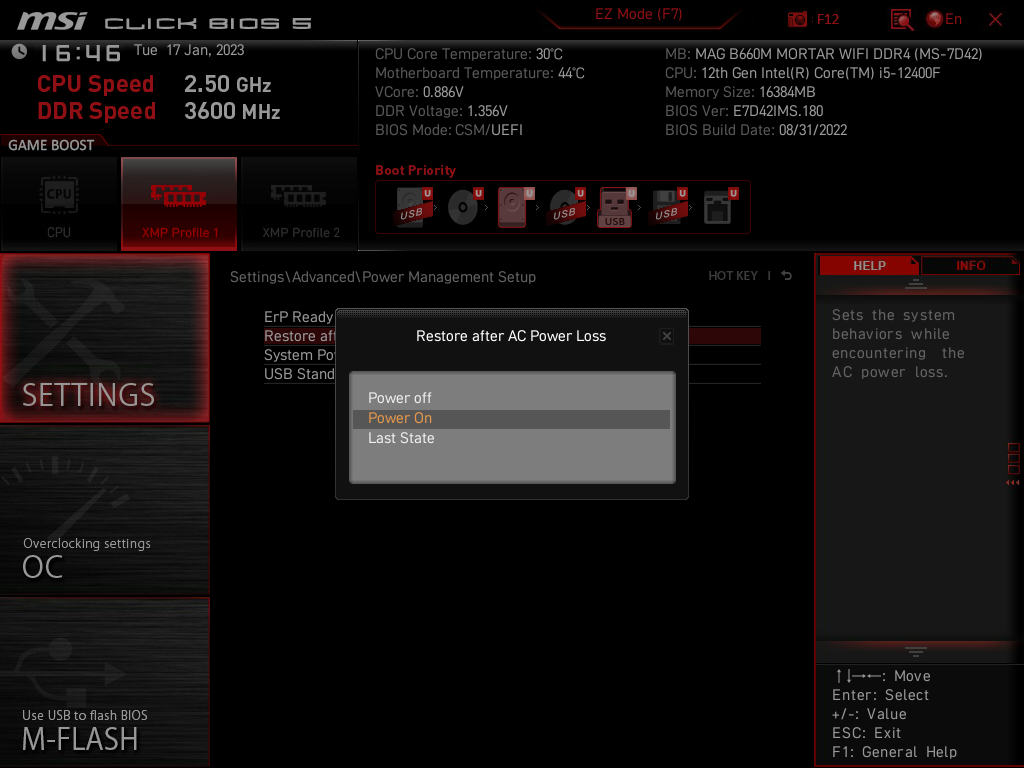Click the MSI Click BIOS 5 logo
The width and height of the screenshot is (1024, 768).
click(165, 22)
